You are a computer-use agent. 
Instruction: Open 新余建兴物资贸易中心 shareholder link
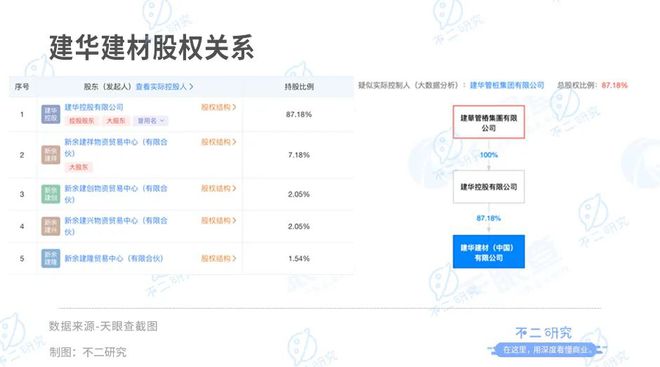coord(116,226)
